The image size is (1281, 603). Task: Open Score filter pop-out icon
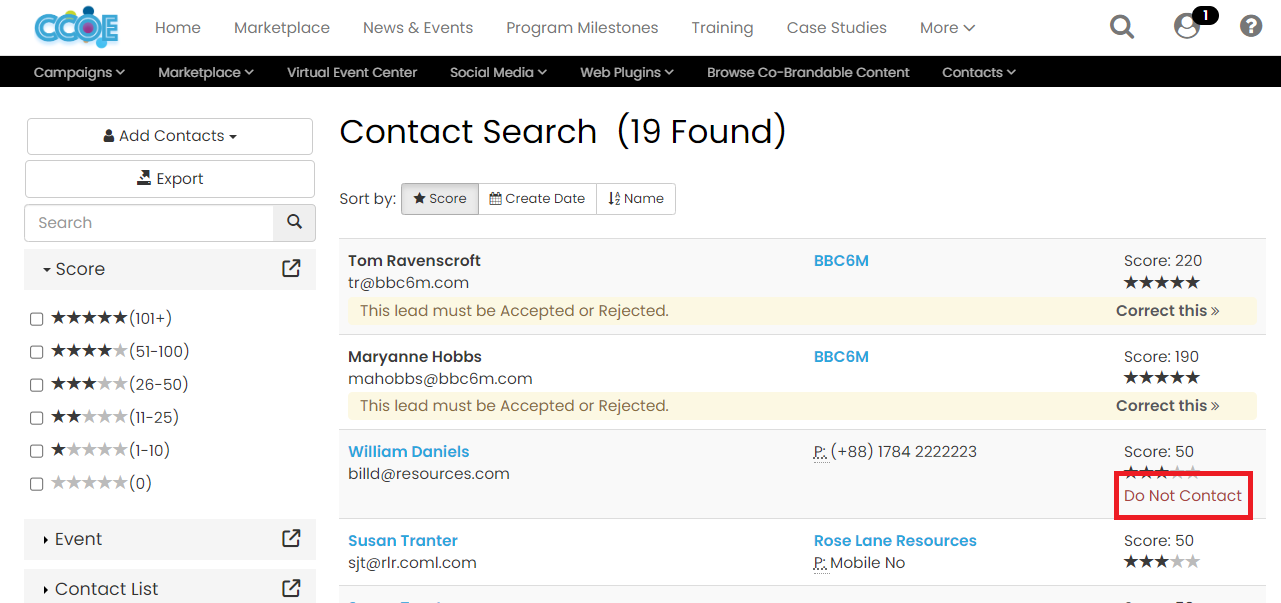[x=291, y=269]
